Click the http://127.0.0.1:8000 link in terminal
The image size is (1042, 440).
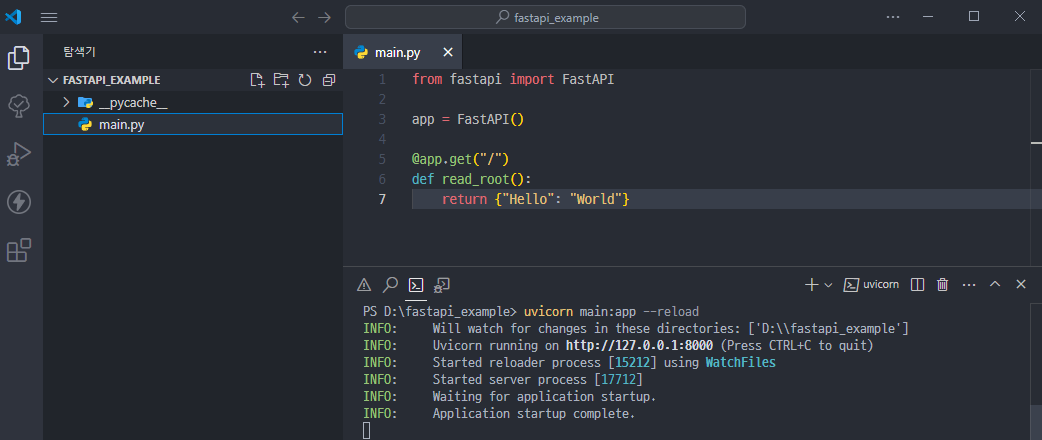tap(639, 346)
